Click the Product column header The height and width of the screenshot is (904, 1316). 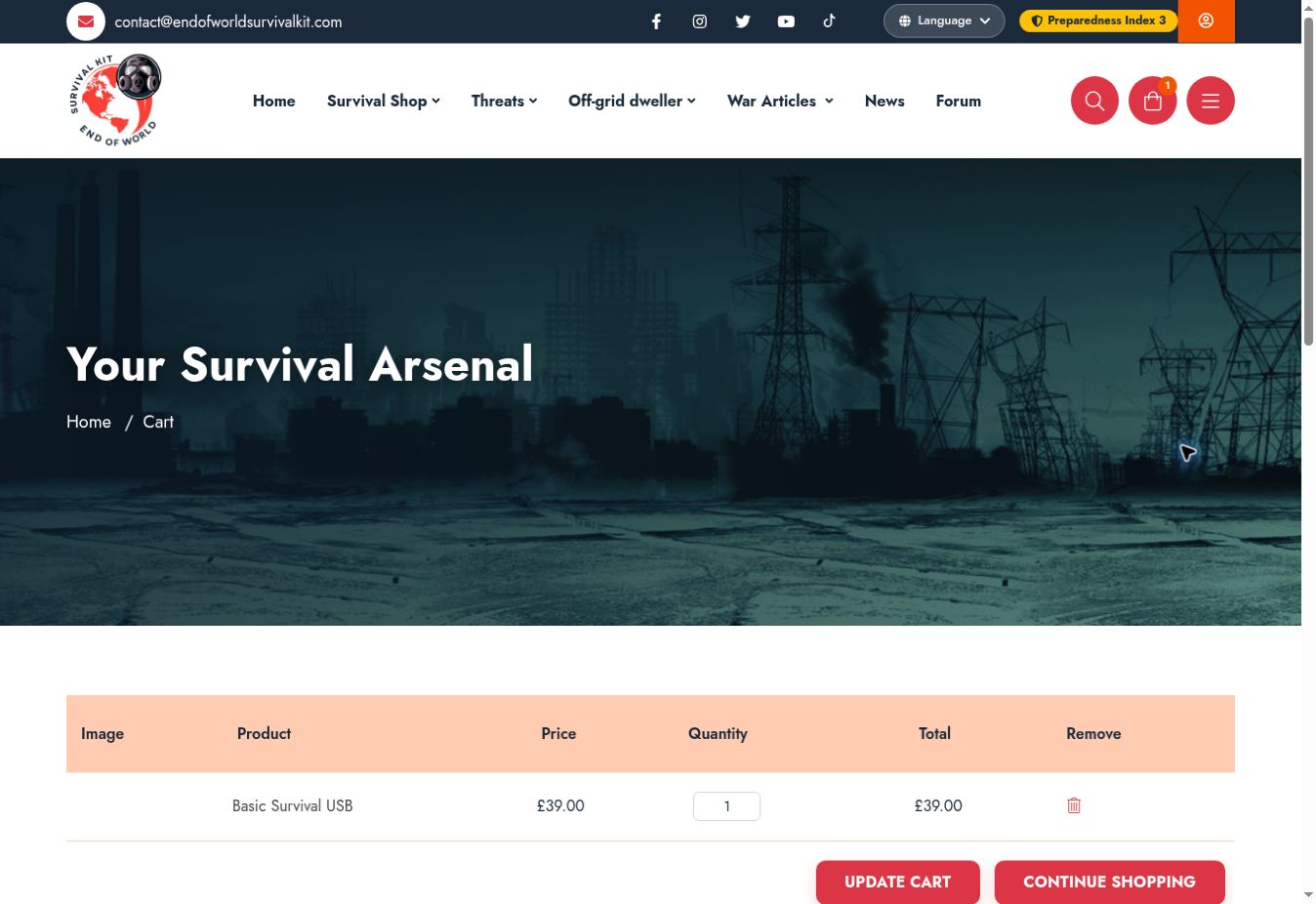pyautogui.click(x=264, y=733)
